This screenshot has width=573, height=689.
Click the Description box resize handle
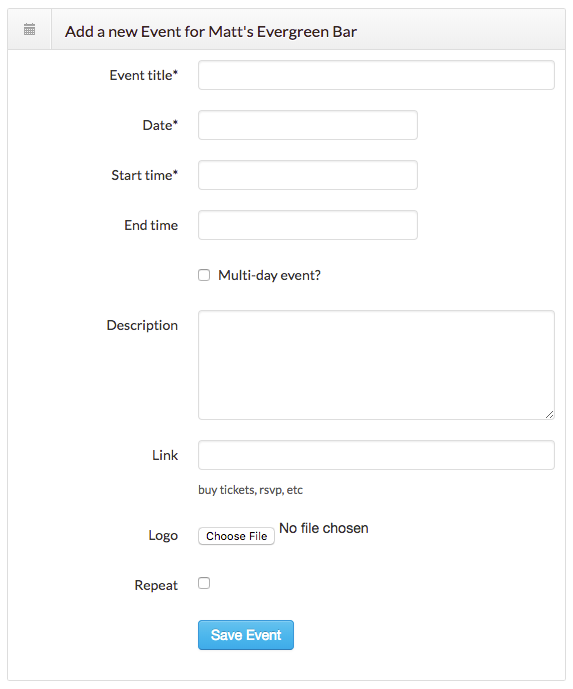tap(549, 414)
